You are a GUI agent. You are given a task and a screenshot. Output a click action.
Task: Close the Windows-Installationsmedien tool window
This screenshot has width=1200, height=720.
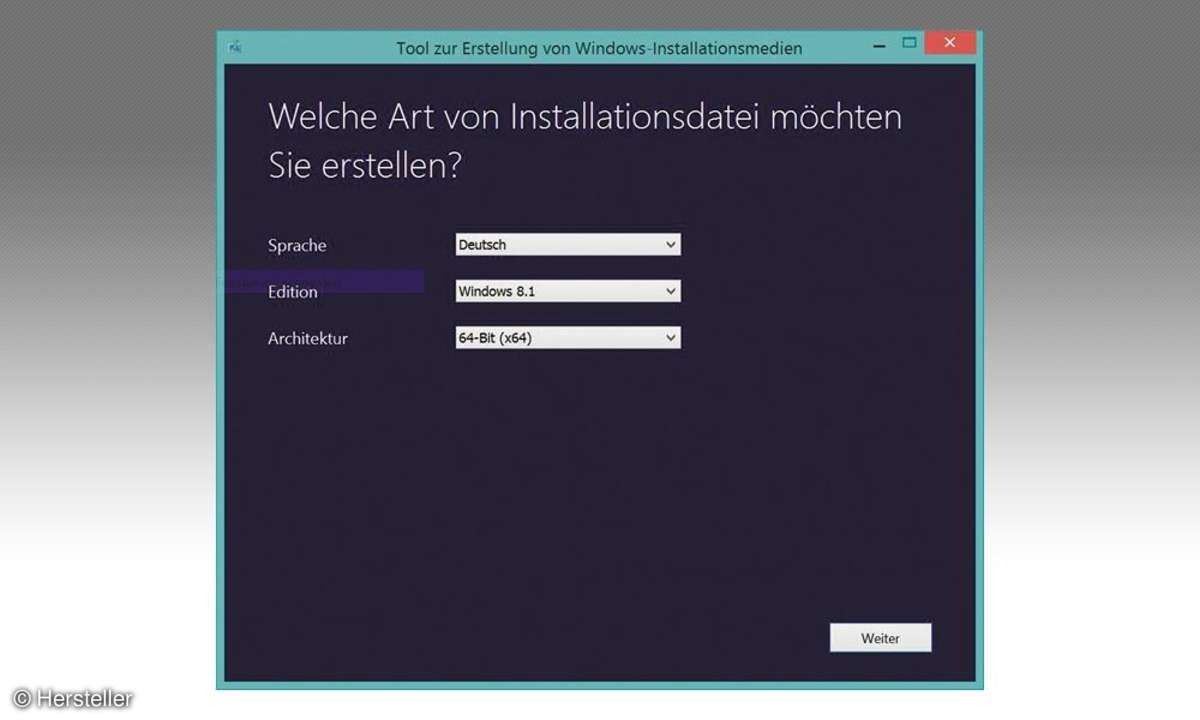(x=950, y=43)
